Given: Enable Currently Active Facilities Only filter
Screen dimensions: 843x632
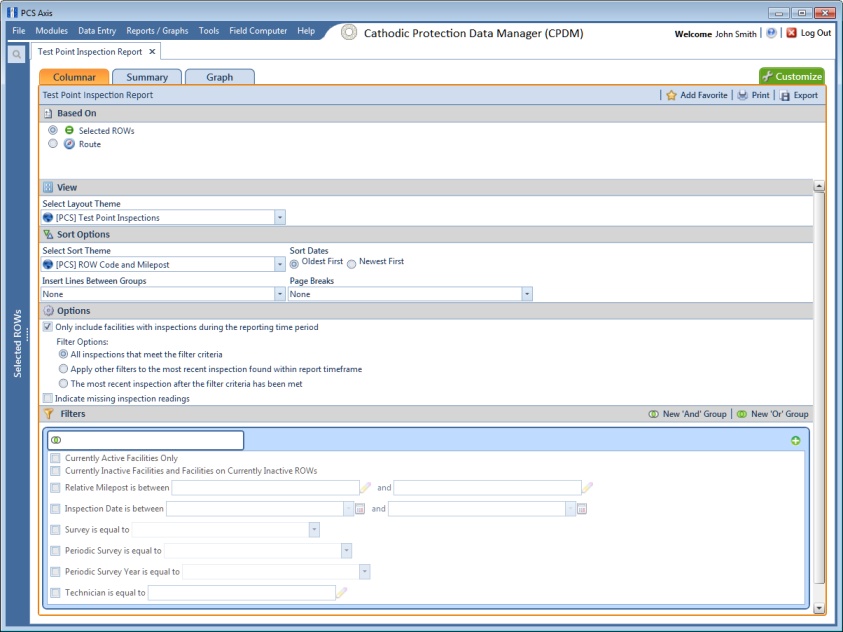Looking at the screenshot, I should pyautogui.click(x=55, y=458).
